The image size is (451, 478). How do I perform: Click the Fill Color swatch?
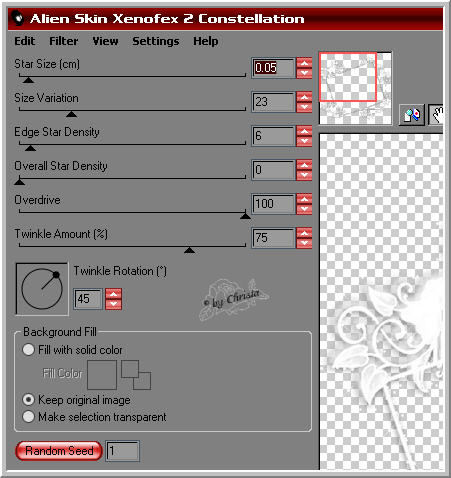point(102,375)
